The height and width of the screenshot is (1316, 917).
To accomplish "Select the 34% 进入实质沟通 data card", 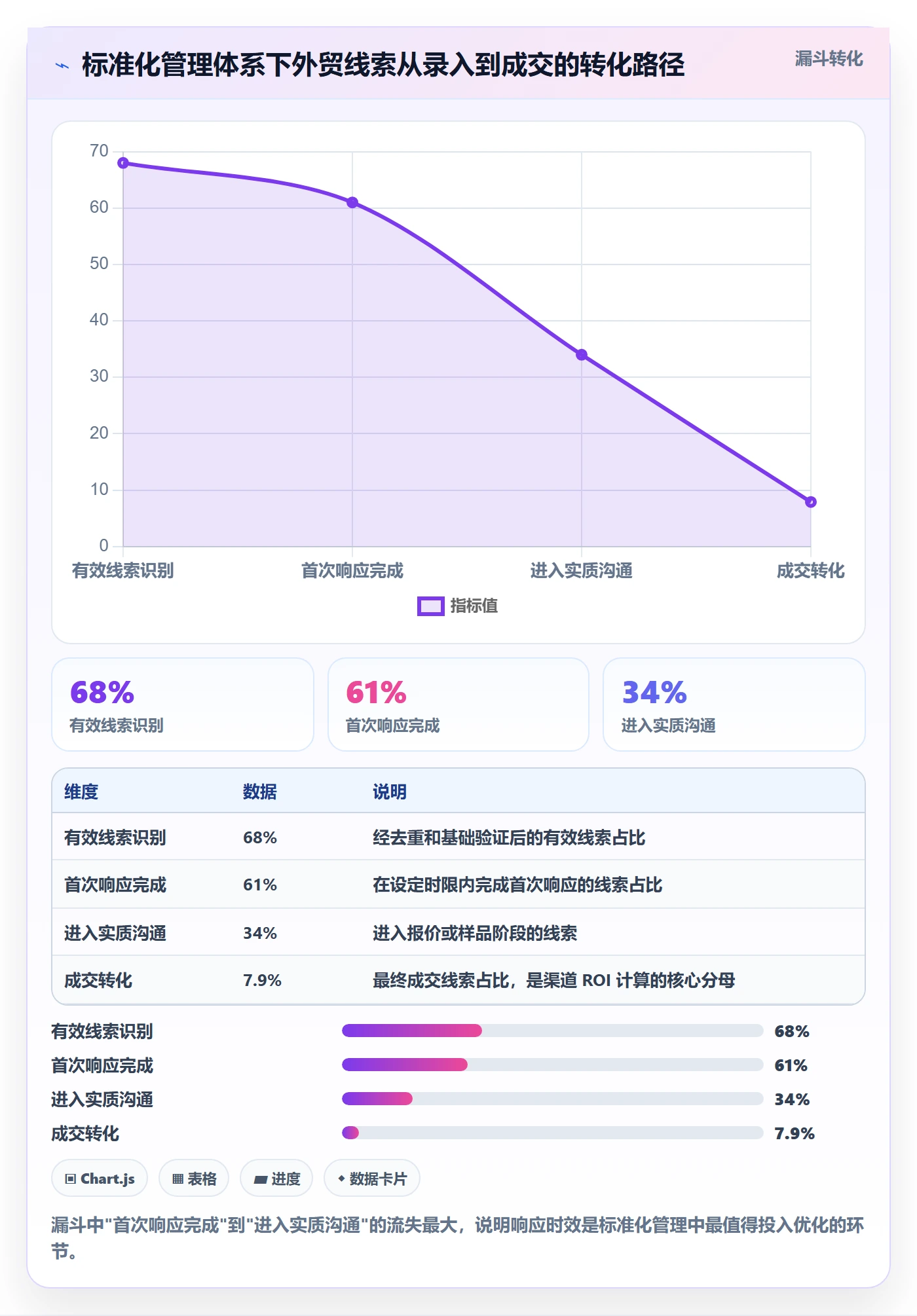I will tap(734, 704).
